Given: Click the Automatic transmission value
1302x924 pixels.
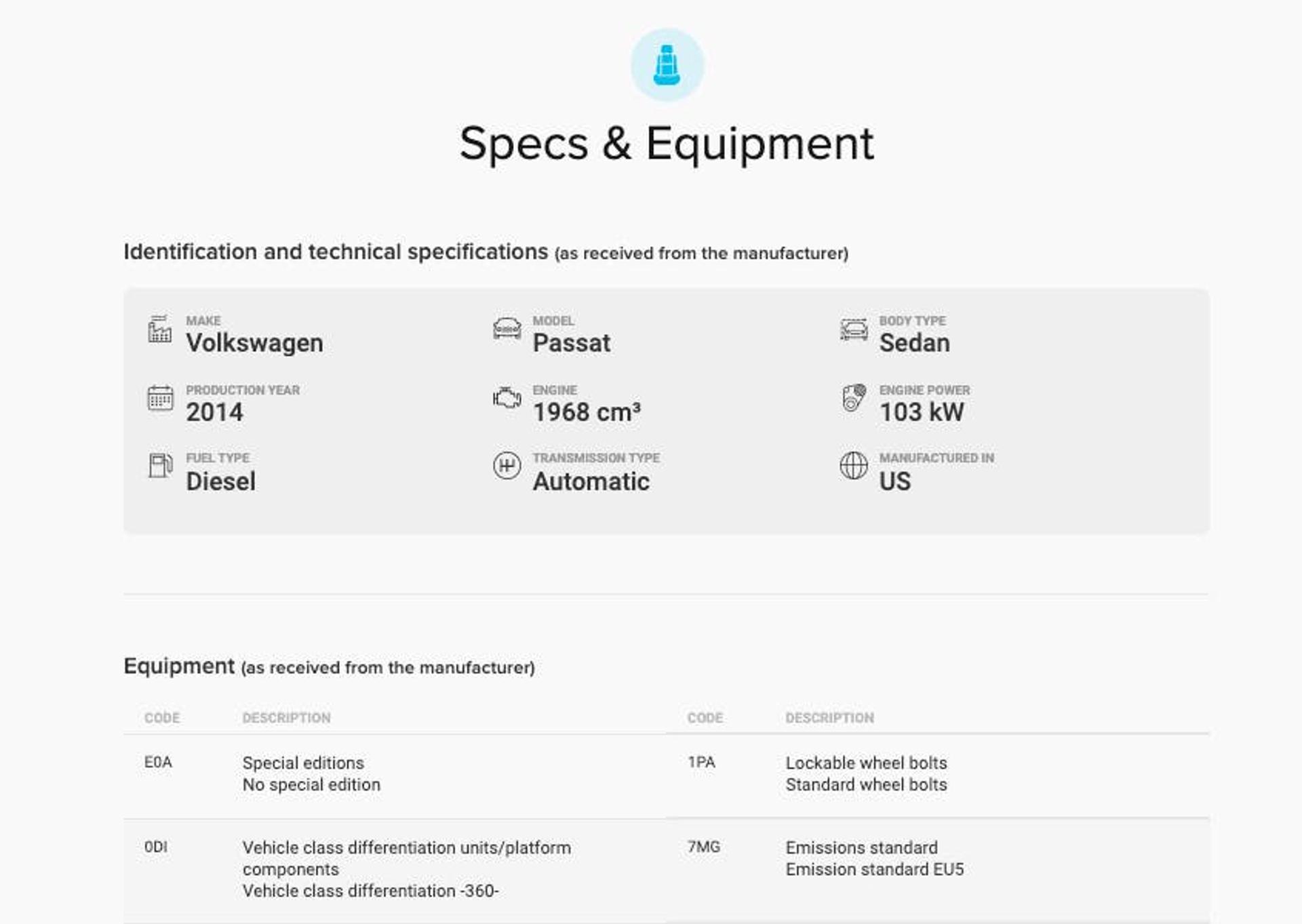Looking at the screenshot, I should coord(591,481).
